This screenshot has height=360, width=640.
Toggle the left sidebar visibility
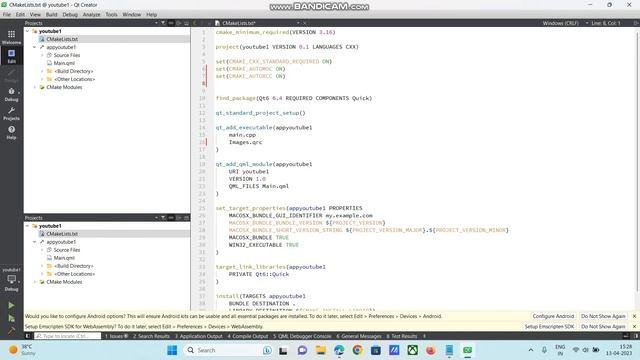(x=28, y=336)
